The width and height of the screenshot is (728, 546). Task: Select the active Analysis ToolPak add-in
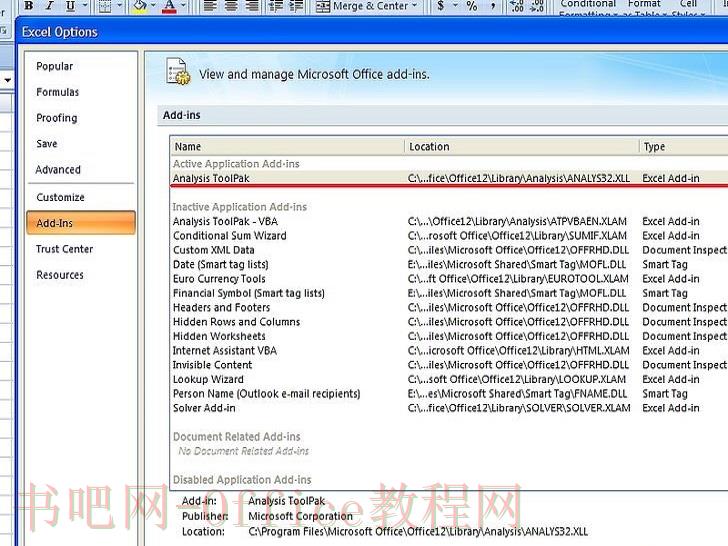[x=449, y=178]
